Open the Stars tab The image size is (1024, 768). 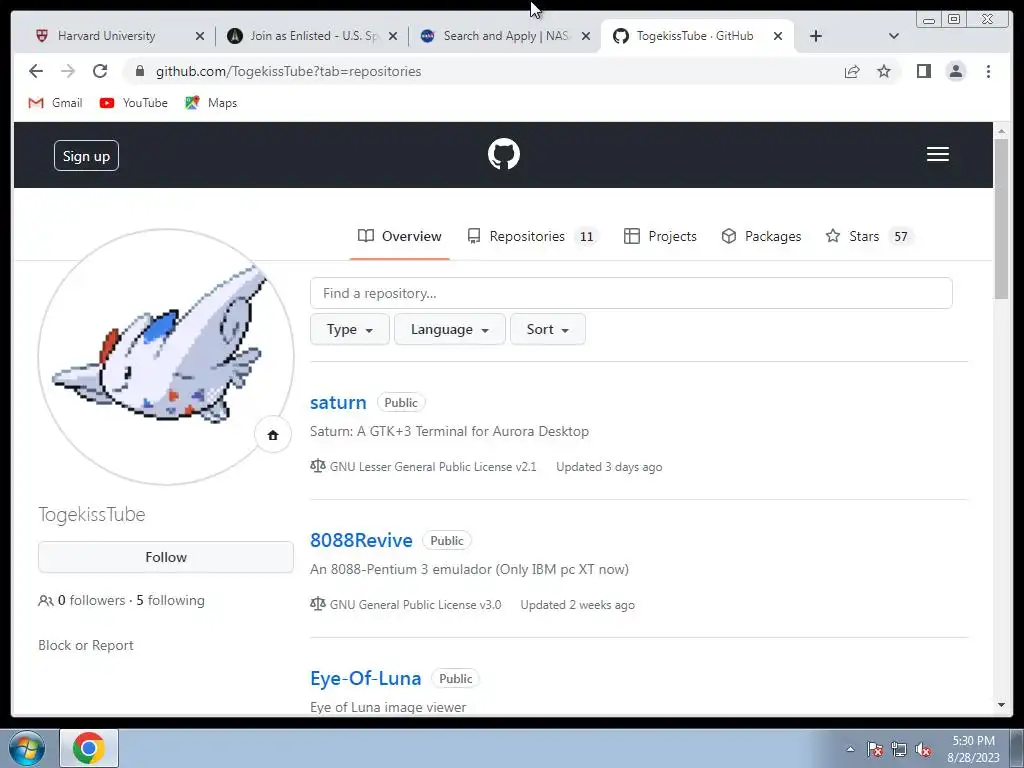[869, 236]
